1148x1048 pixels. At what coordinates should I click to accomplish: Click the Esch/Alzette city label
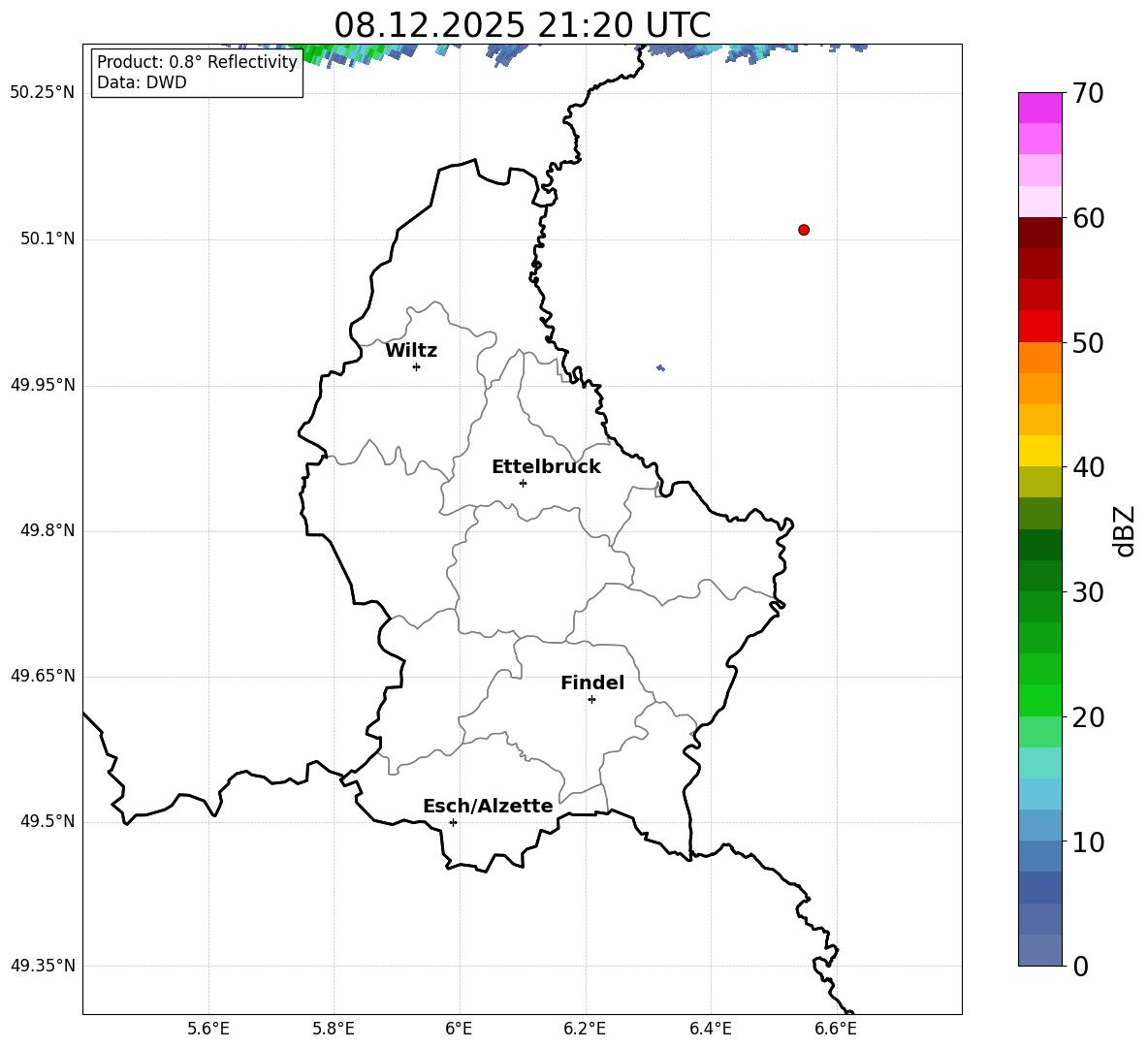(x=488, y=806)
